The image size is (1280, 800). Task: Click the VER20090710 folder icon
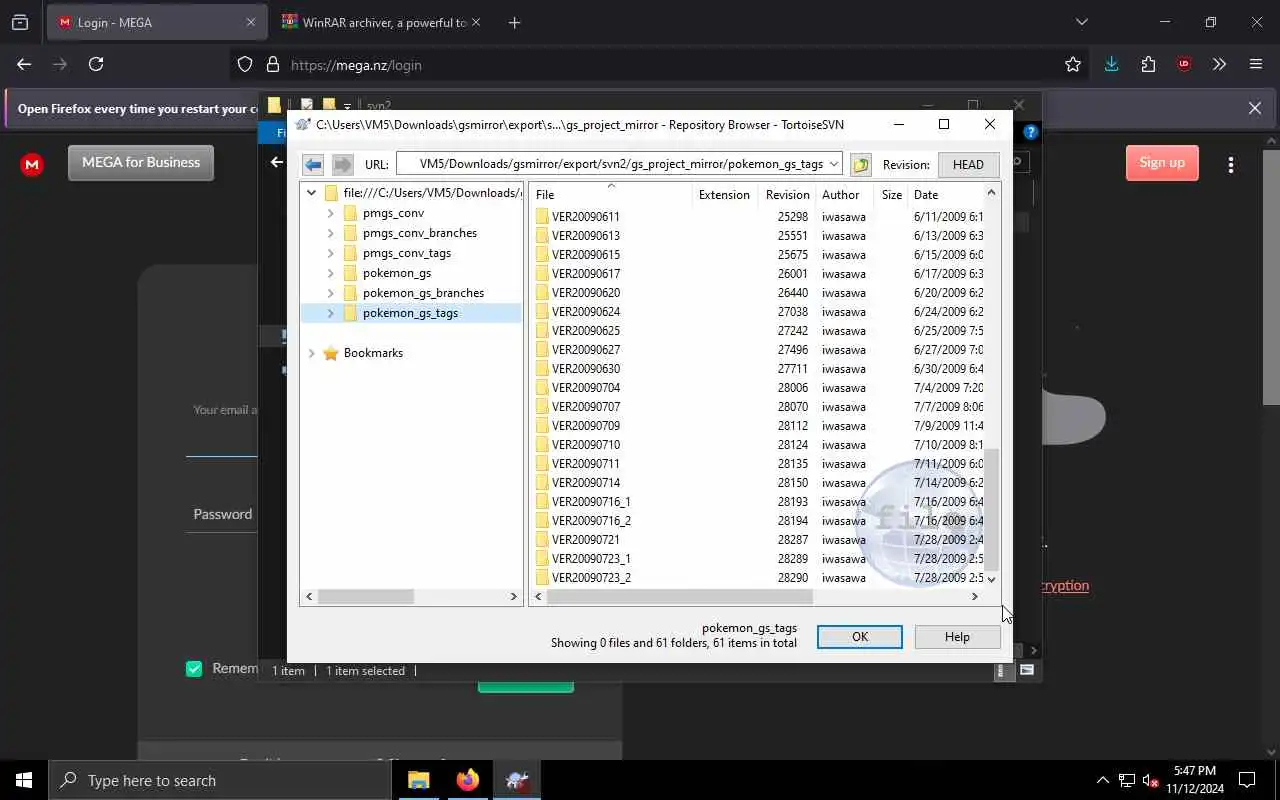pos(542,445)
